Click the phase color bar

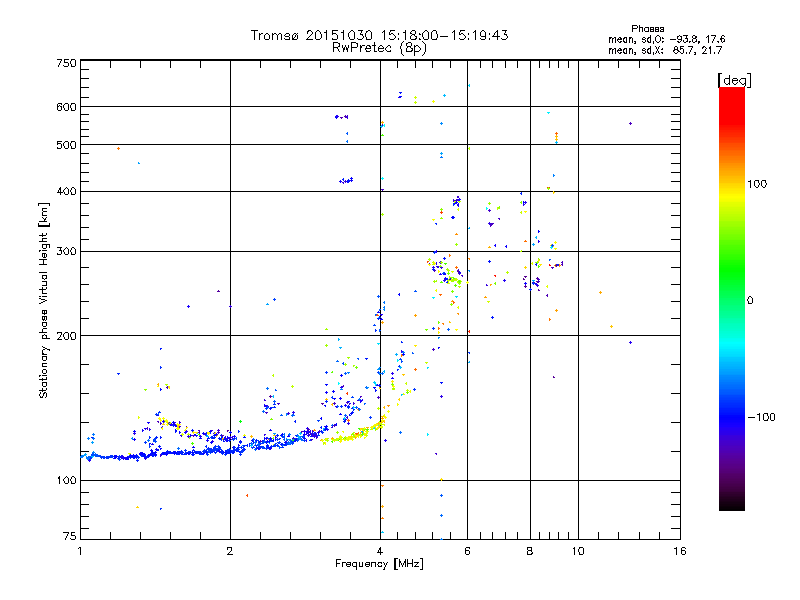click(x=732, y=299)
